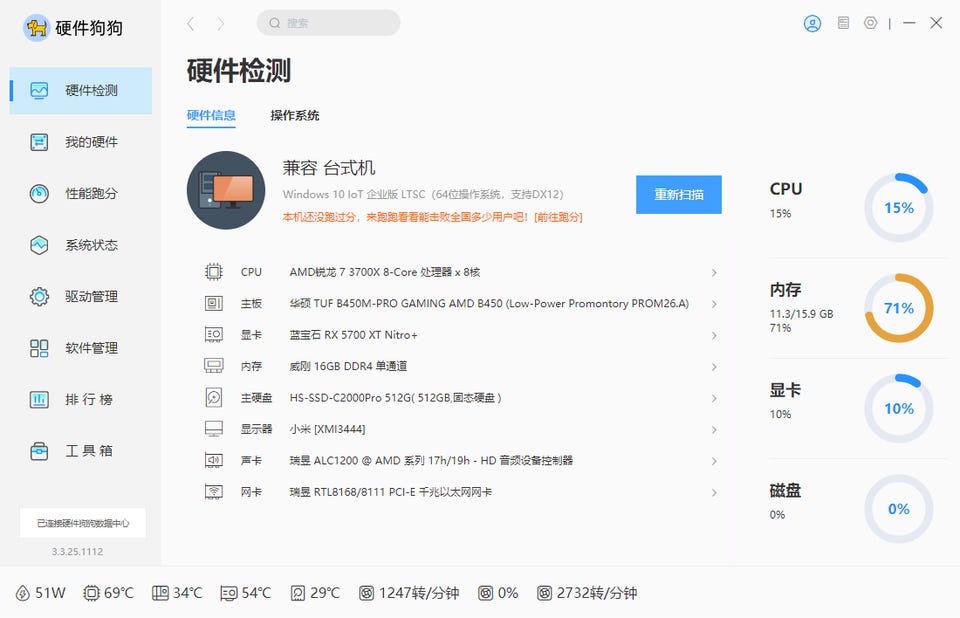Viewport: 960px width, 618px height.
Task: Click the 2732转/分钟 fan speed icon
Action: [x=544, y=593]
